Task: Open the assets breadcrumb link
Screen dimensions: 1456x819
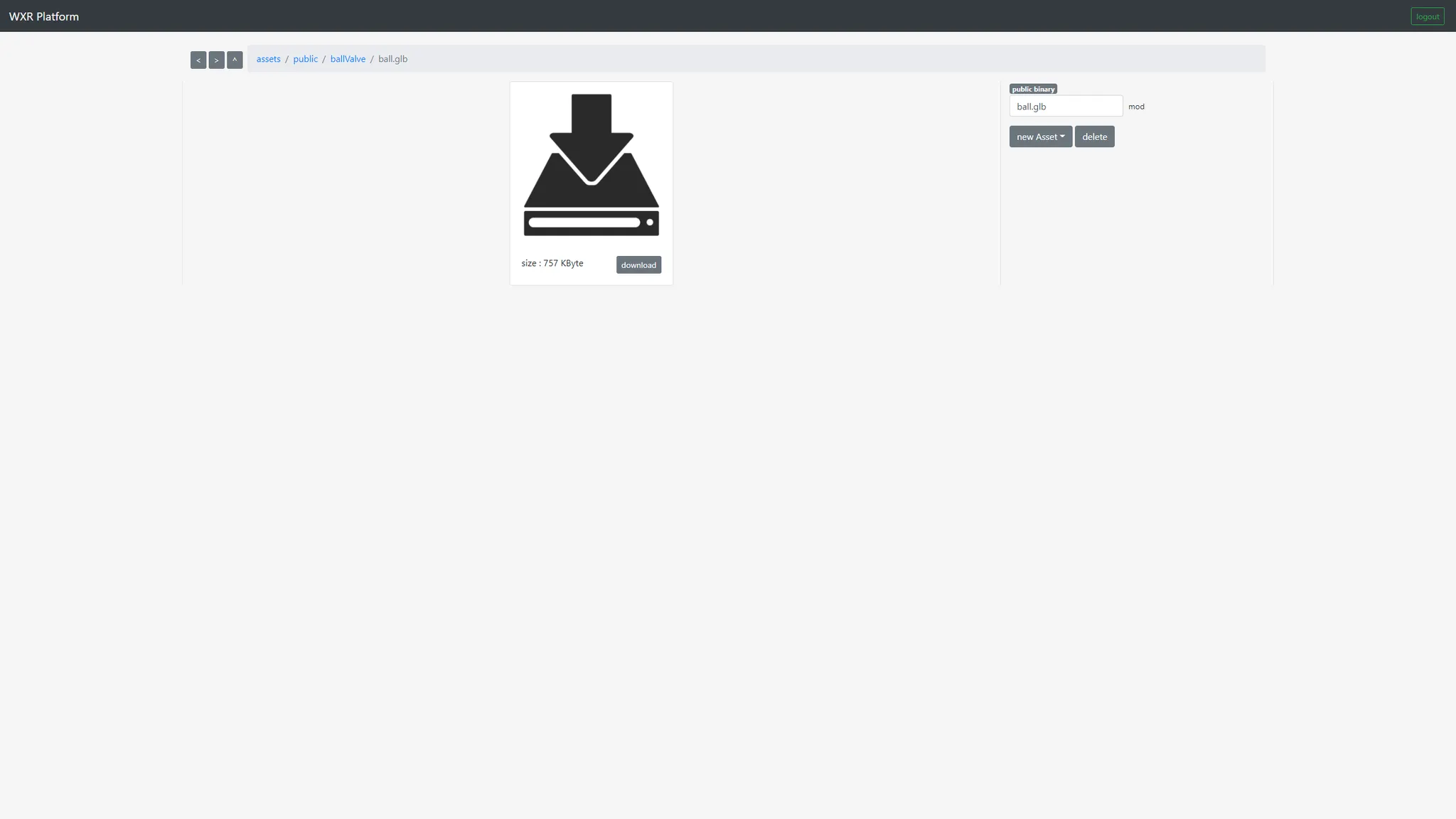Action: 268,59
